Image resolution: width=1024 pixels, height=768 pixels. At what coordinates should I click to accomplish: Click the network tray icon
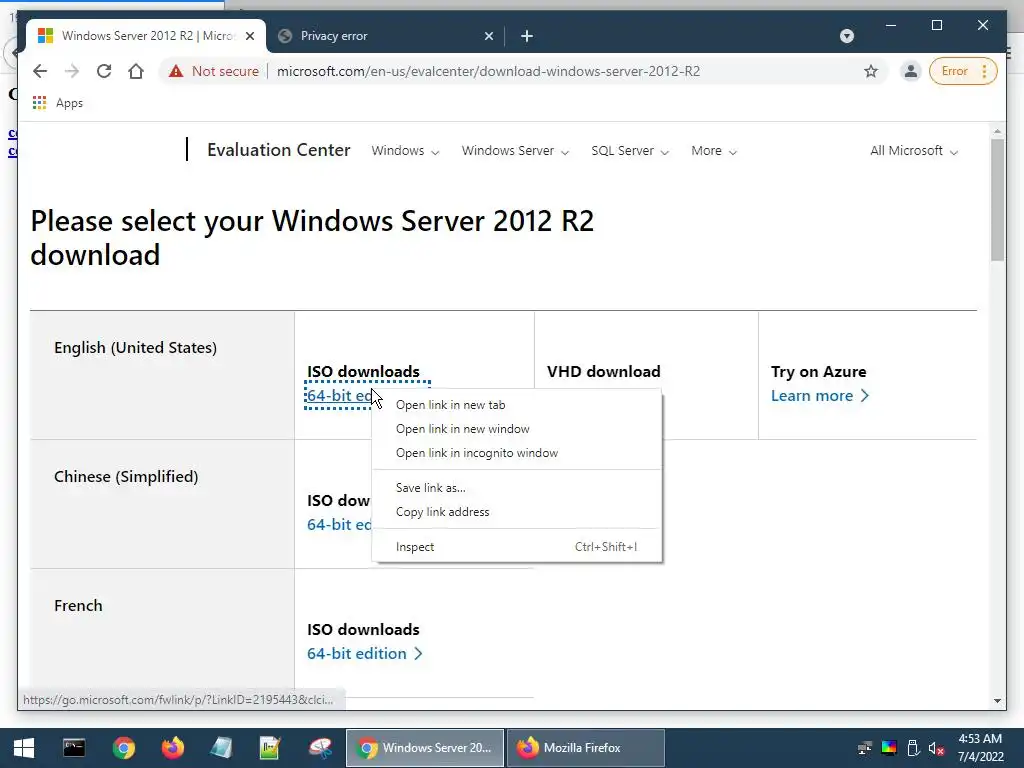pyautogui.click(x=865, y=748)
